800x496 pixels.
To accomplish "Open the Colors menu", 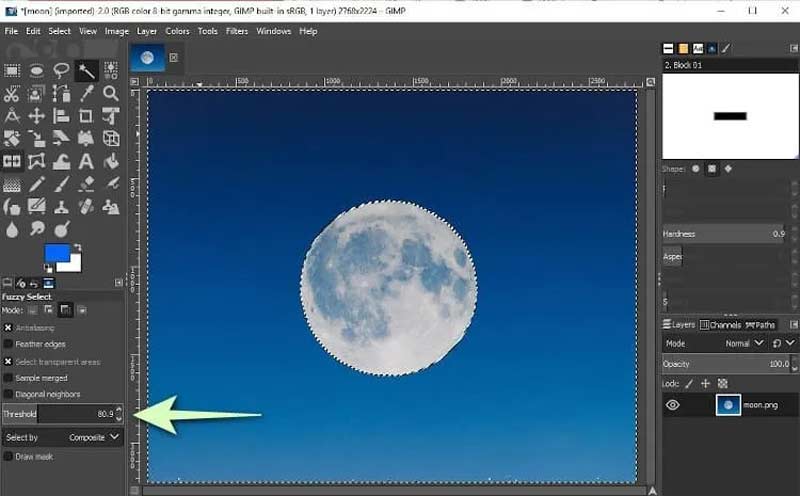I will click(177, 31).
